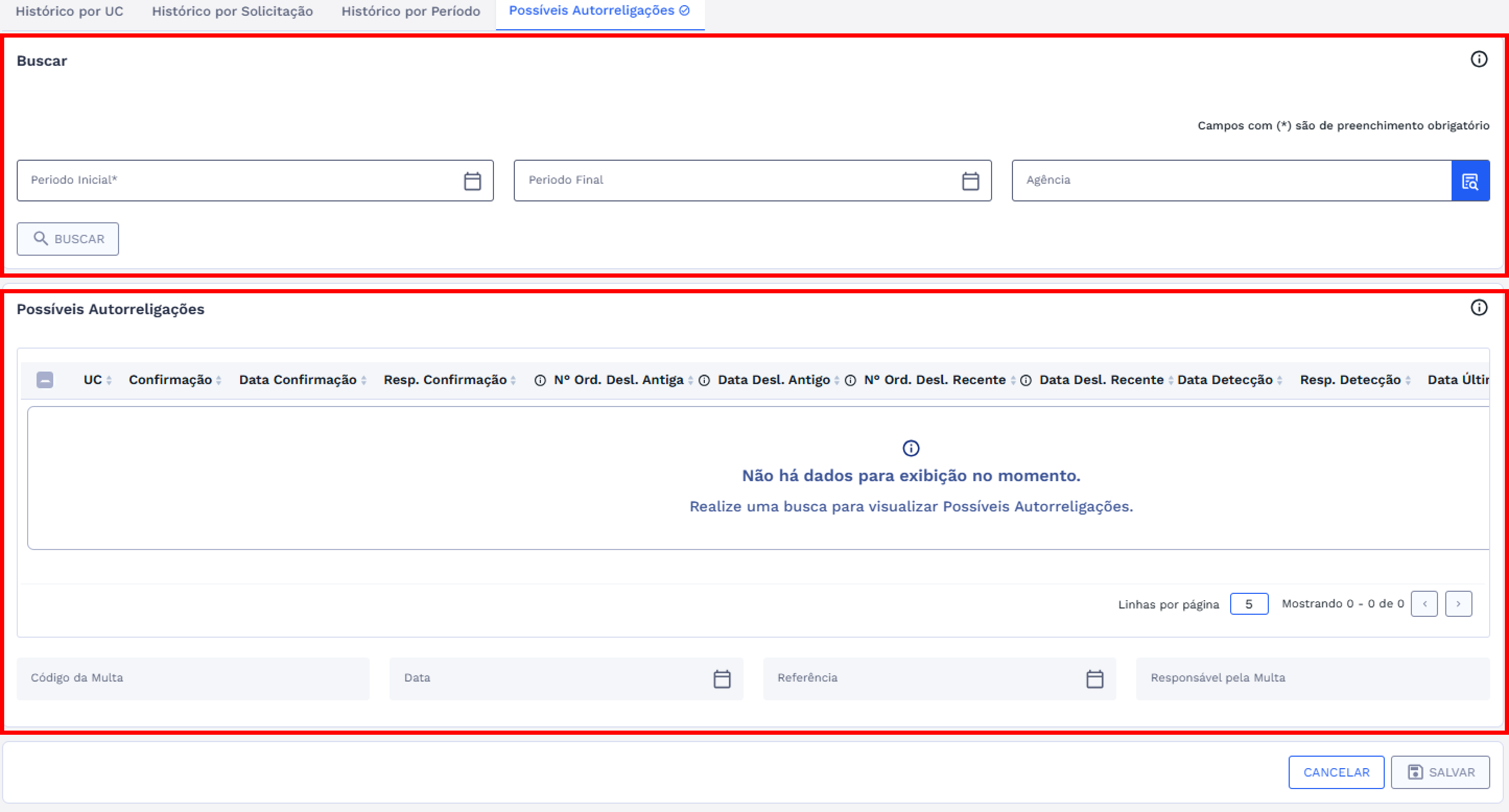Open calendar picker for Periodo Final

click(970, 181)
